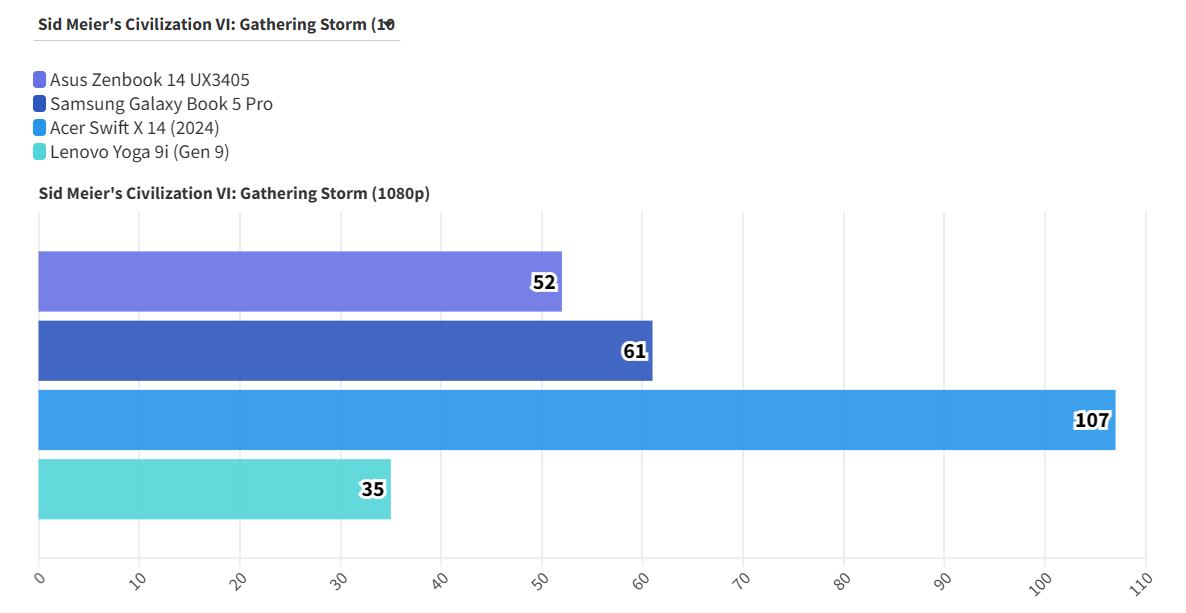The width and height of the screenshot is (1186, 613).
Task: Click the Acer Swift X 14 legend swatch
Action: click(x=40, y=128)
